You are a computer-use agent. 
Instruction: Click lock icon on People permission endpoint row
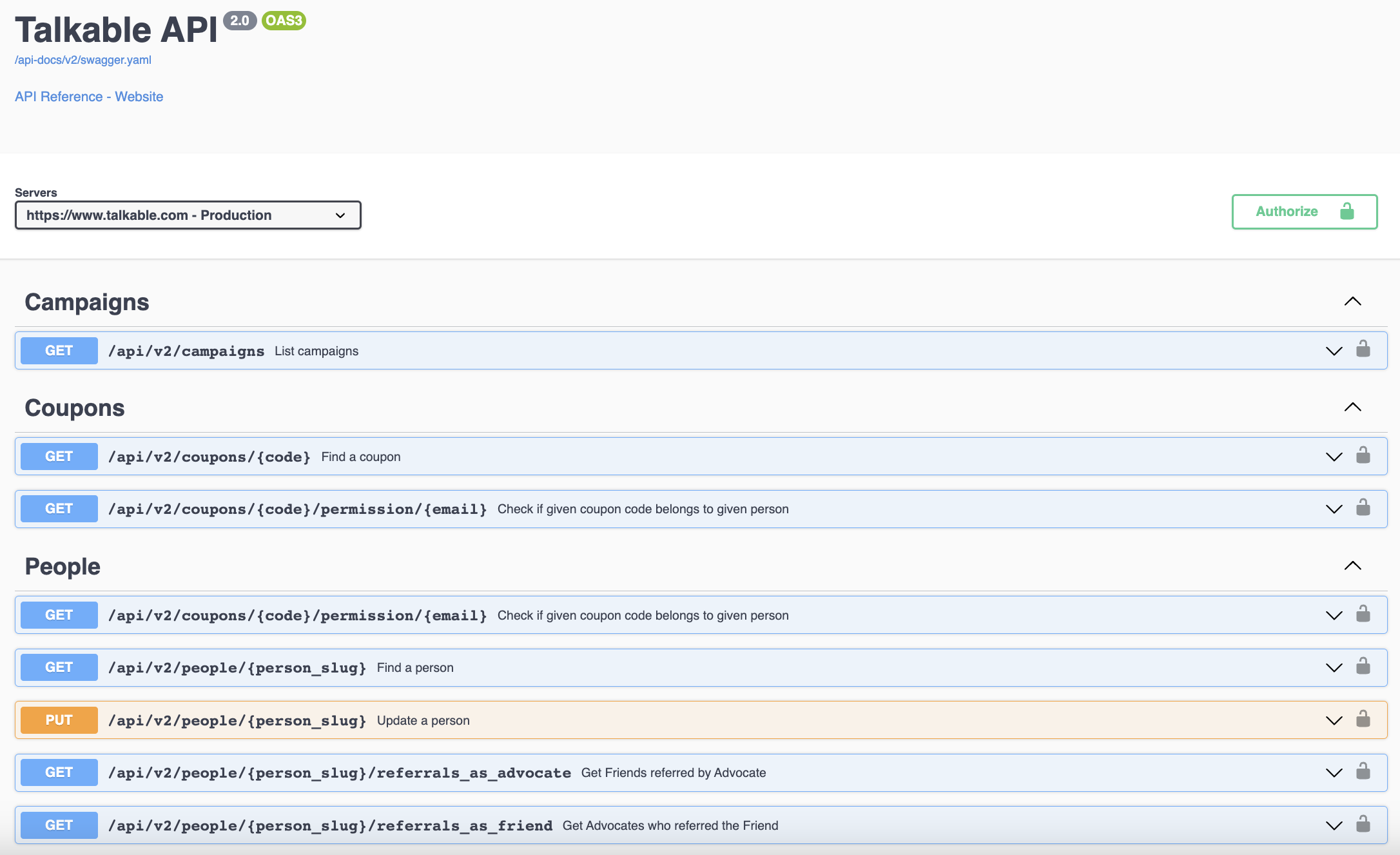point(1363,614)
